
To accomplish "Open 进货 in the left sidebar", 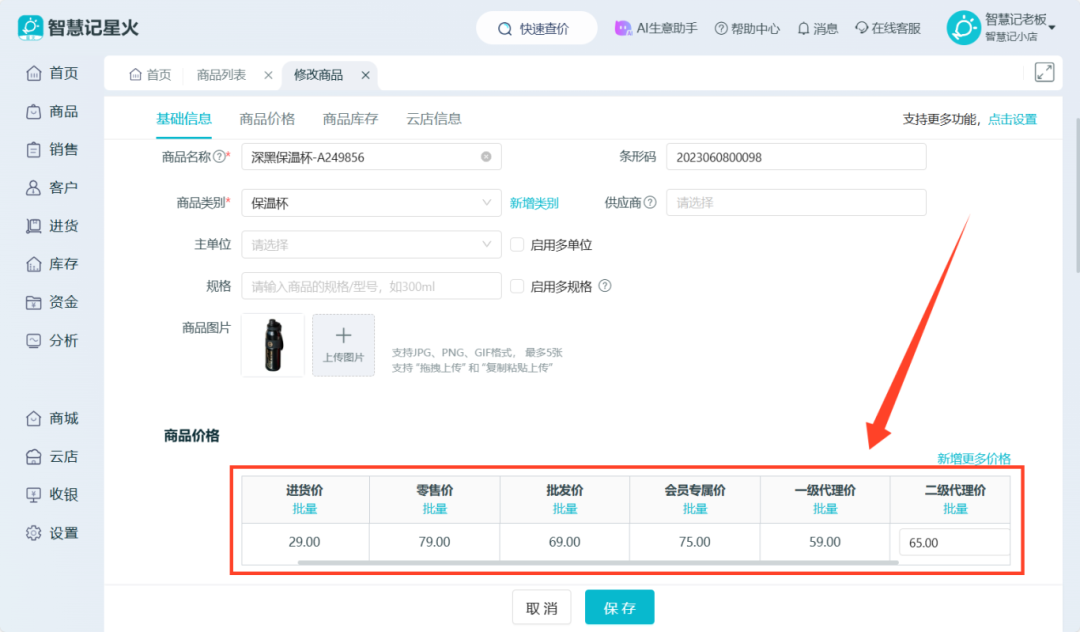I will 52,226.
